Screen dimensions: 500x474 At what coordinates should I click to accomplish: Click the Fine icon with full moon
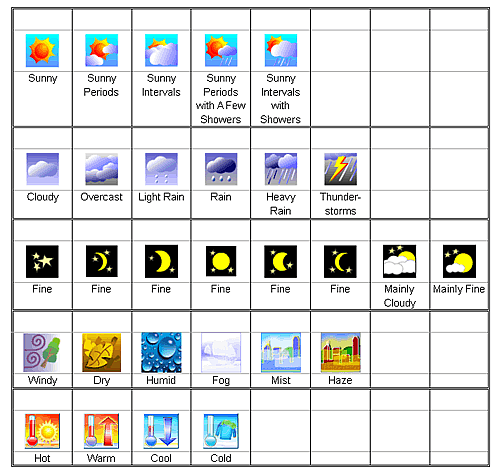[x=221, y=261]
